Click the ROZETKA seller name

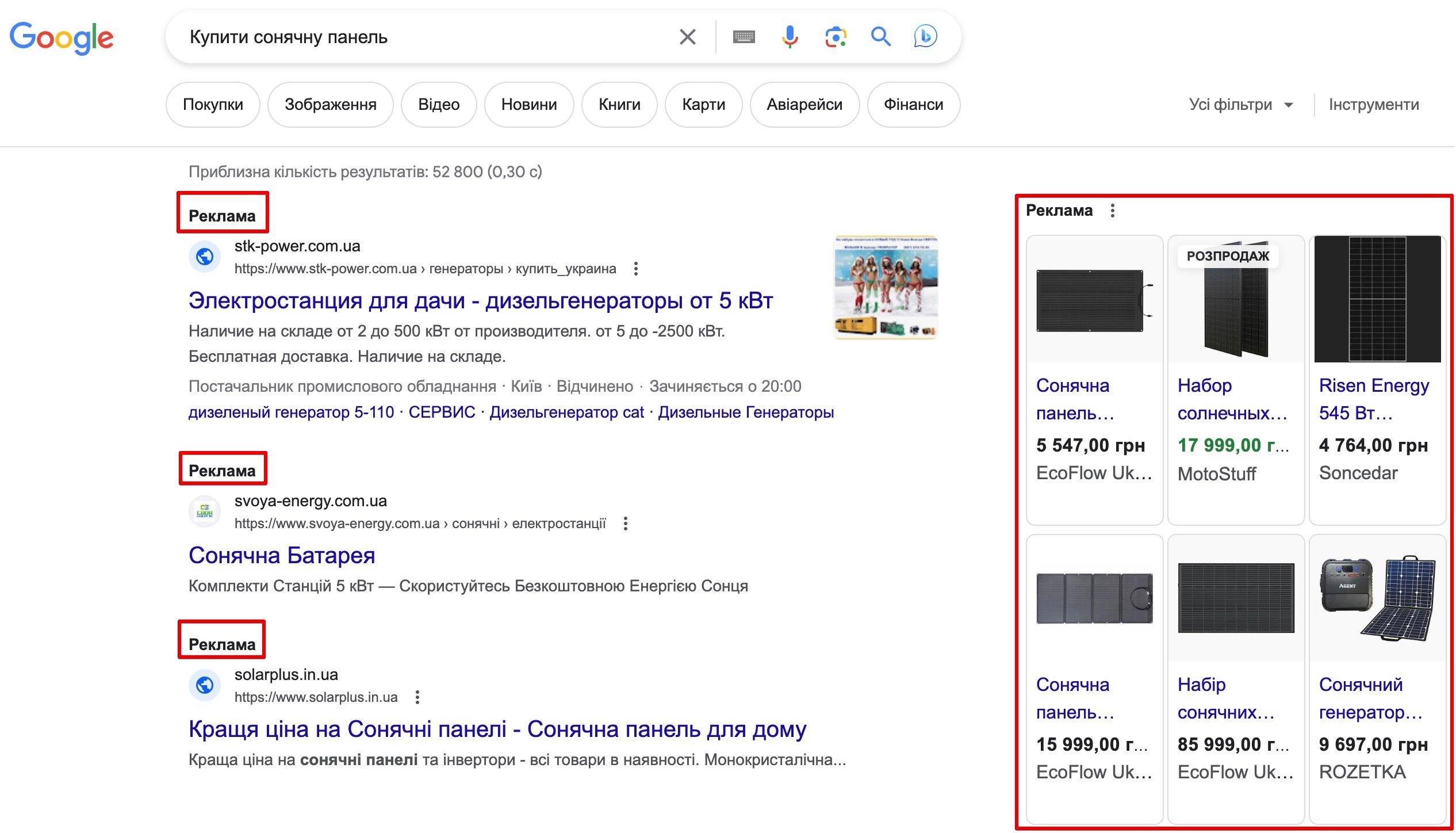tap(1362, 772)
